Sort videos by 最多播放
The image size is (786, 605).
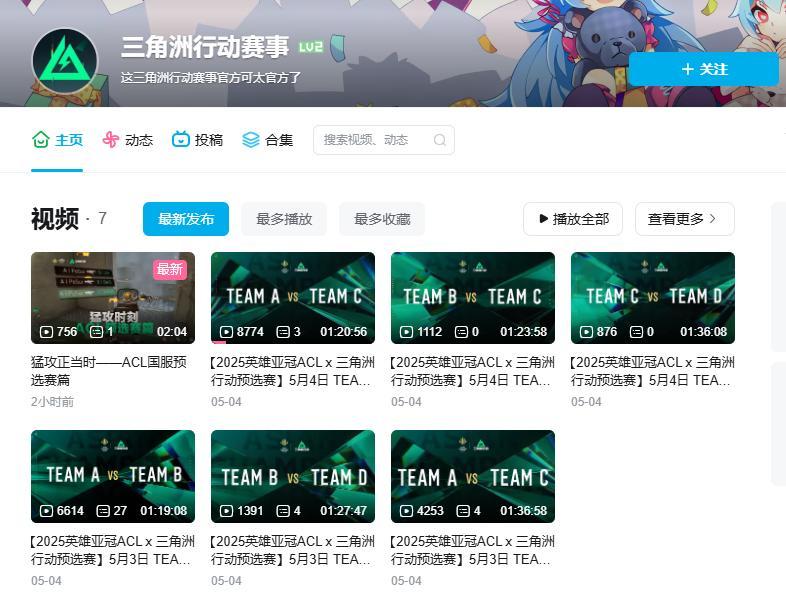[x=284, y=219]
